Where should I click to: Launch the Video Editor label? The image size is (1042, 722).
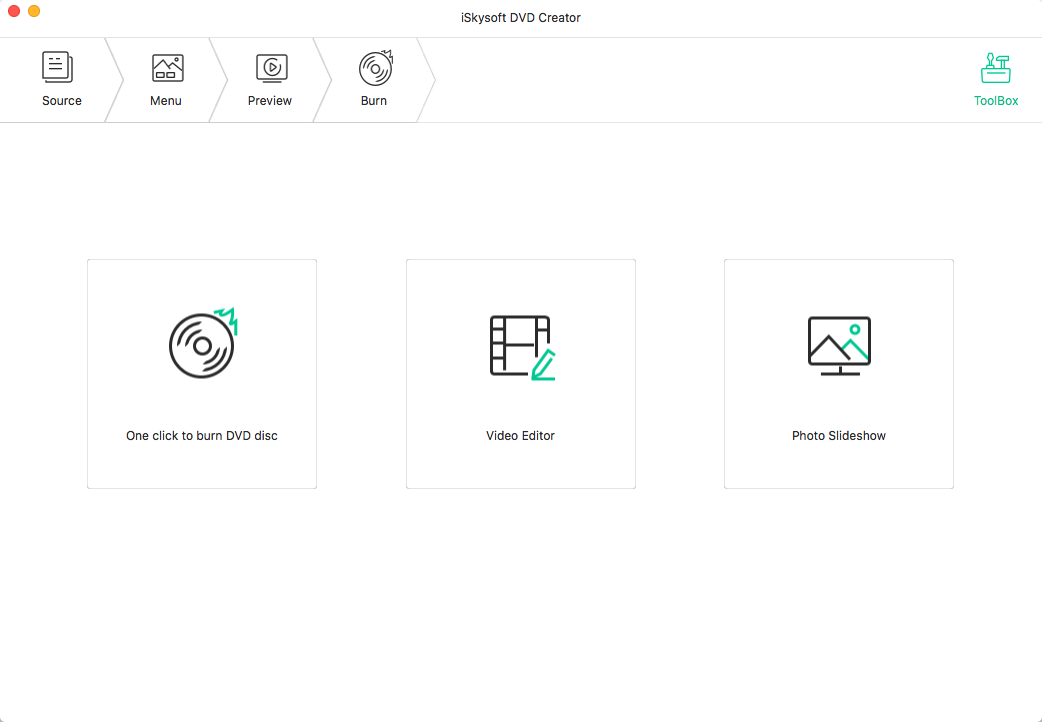point(520,436)
